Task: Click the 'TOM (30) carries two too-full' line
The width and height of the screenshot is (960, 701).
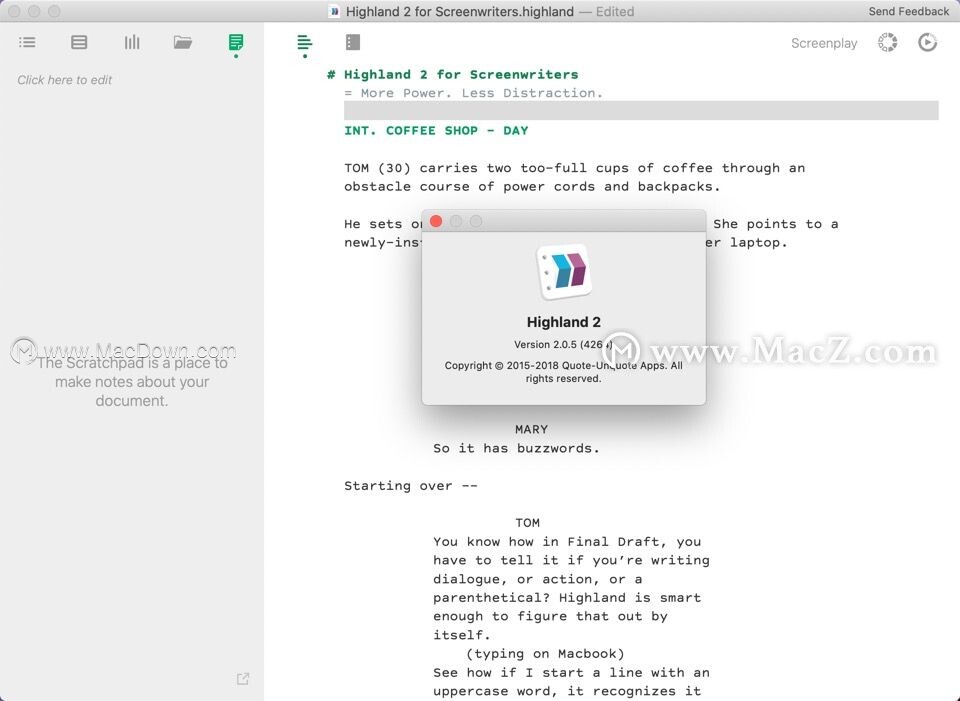Action: tap(574, 168)
